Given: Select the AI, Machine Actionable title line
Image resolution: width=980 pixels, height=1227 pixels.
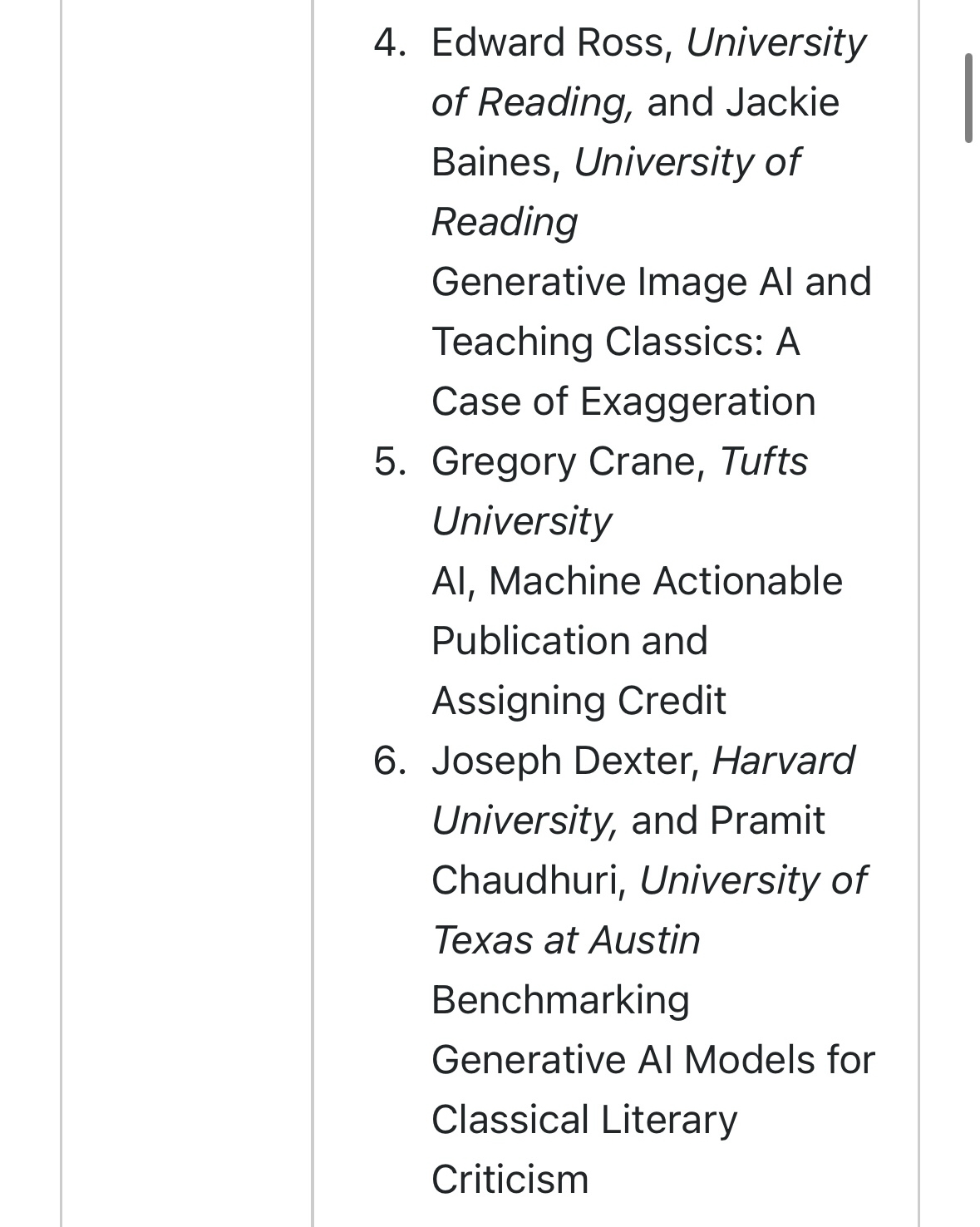Looking at the screenshot, I should tap(637, 581).
